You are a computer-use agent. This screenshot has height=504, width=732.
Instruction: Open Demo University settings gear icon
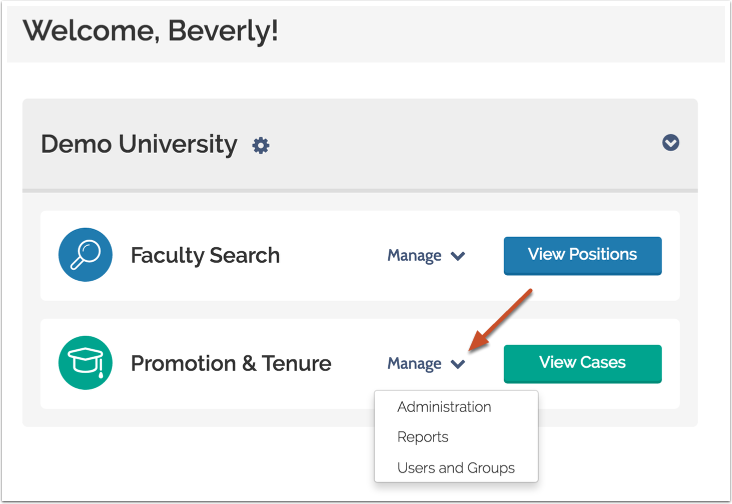[261, 145]
